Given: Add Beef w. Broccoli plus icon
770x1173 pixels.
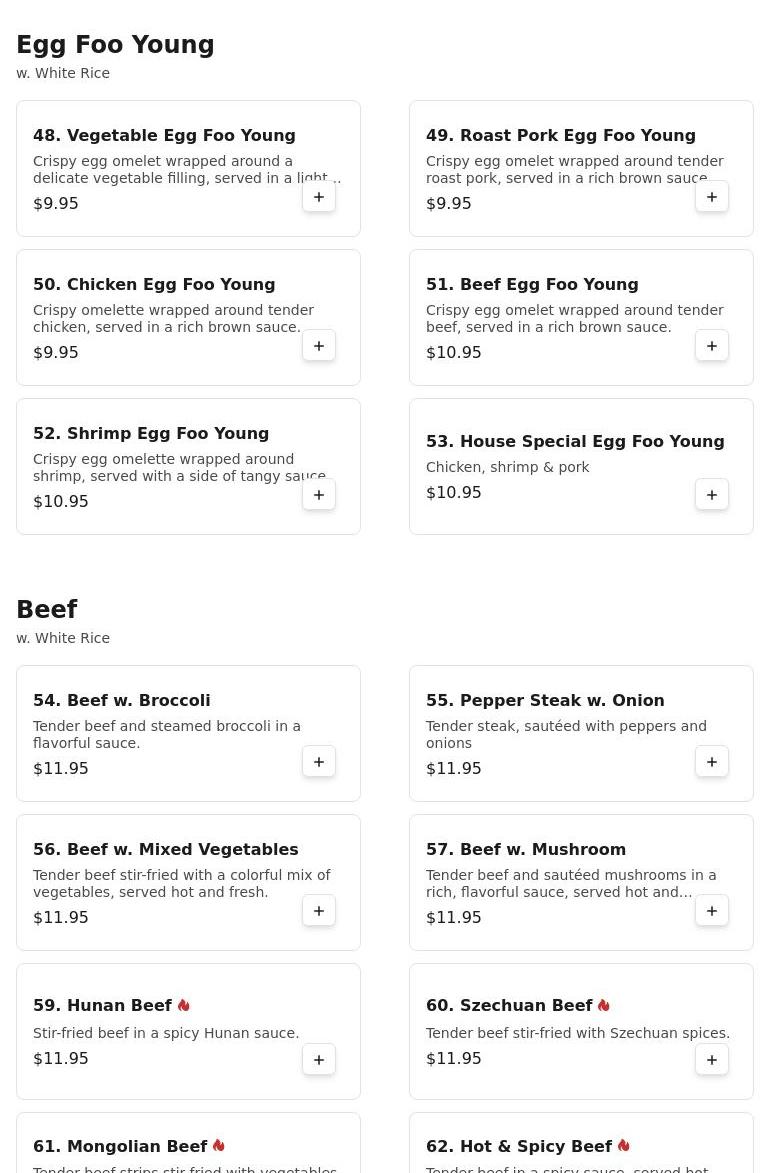Looking at the screenshot, I should click(319, 762).
